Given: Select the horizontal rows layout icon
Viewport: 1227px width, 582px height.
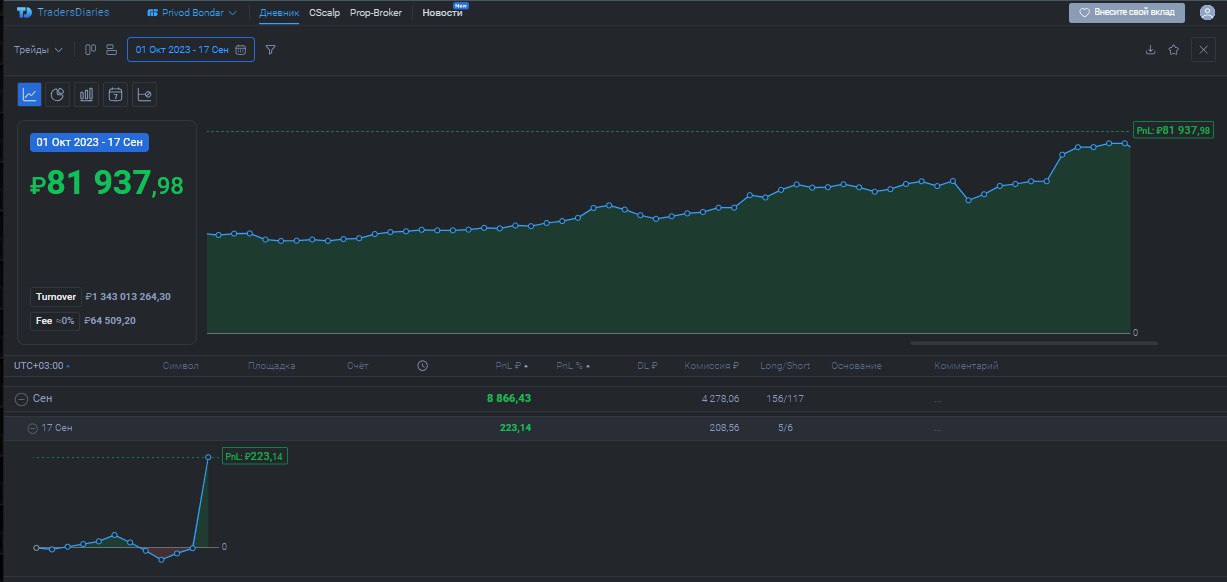Looking at the screenshot, I should coord(111,50).
